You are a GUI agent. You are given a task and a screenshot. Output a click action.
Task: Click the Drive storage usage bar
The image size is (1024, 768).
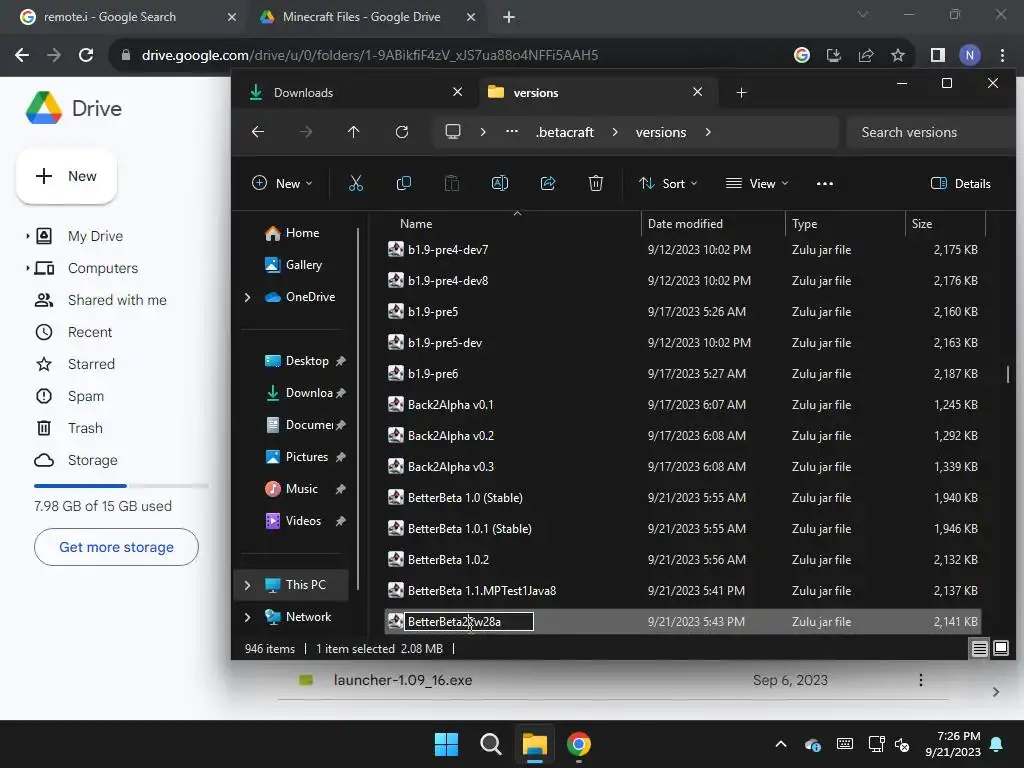tap(121, 486)
